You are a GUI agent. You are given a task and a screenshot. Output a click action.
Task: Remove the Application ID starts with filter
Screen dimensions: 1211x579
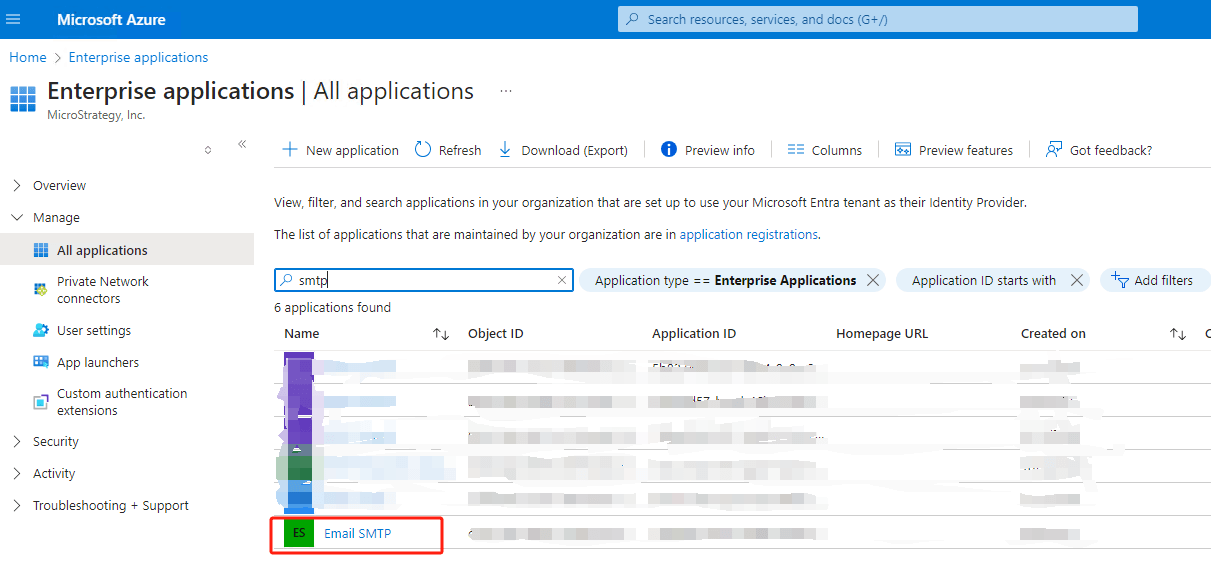pos(1076,281)
